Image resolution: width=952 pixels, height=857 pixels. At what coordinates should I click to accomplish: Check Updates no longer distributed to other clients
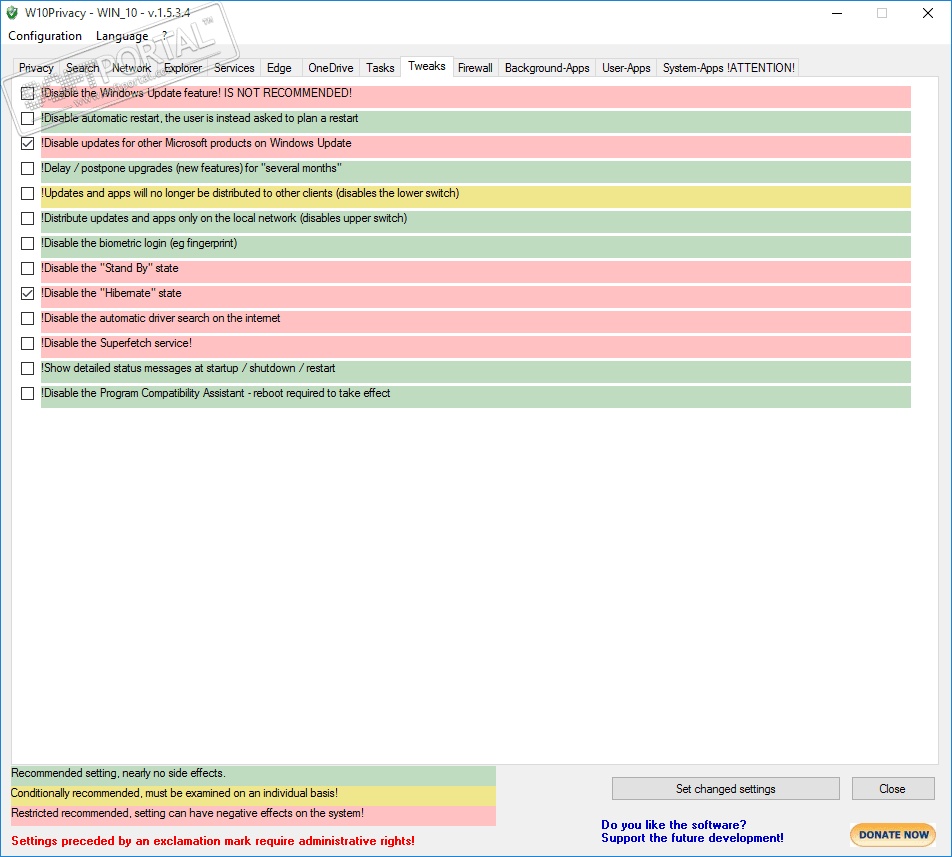(27, 194)
